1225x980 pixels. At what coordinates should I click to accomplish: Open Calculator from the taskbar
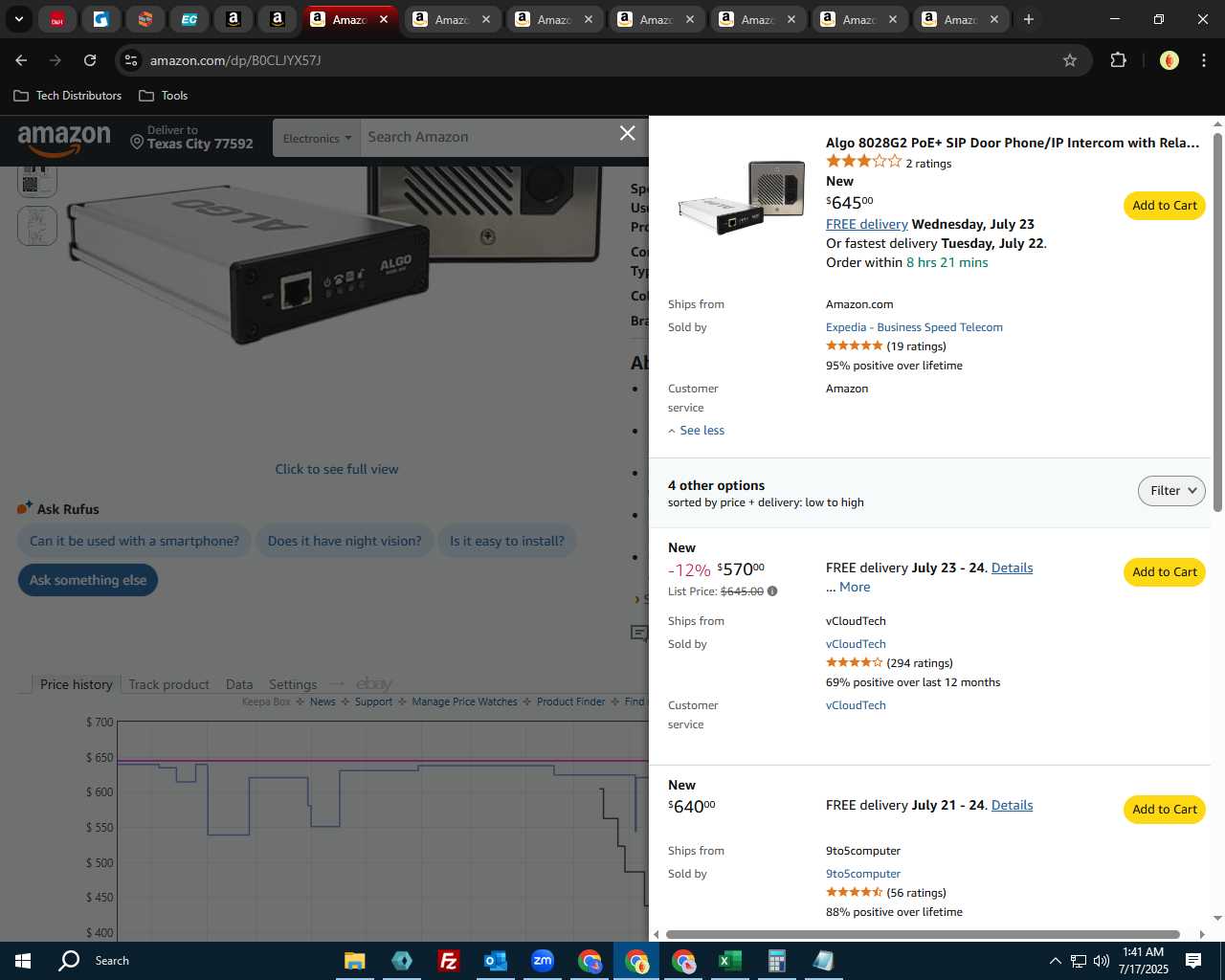click(x=776, y=961)
